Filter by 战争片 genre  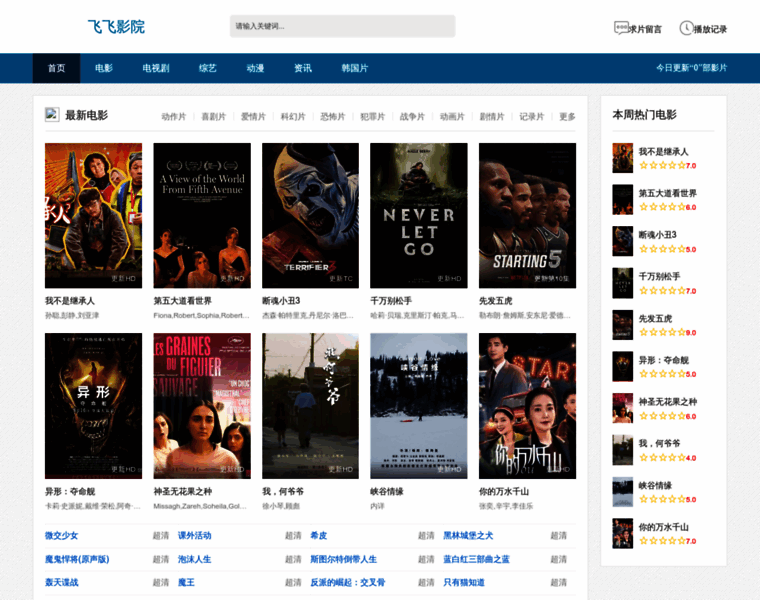pyautogui.click(x=412, y=116)
